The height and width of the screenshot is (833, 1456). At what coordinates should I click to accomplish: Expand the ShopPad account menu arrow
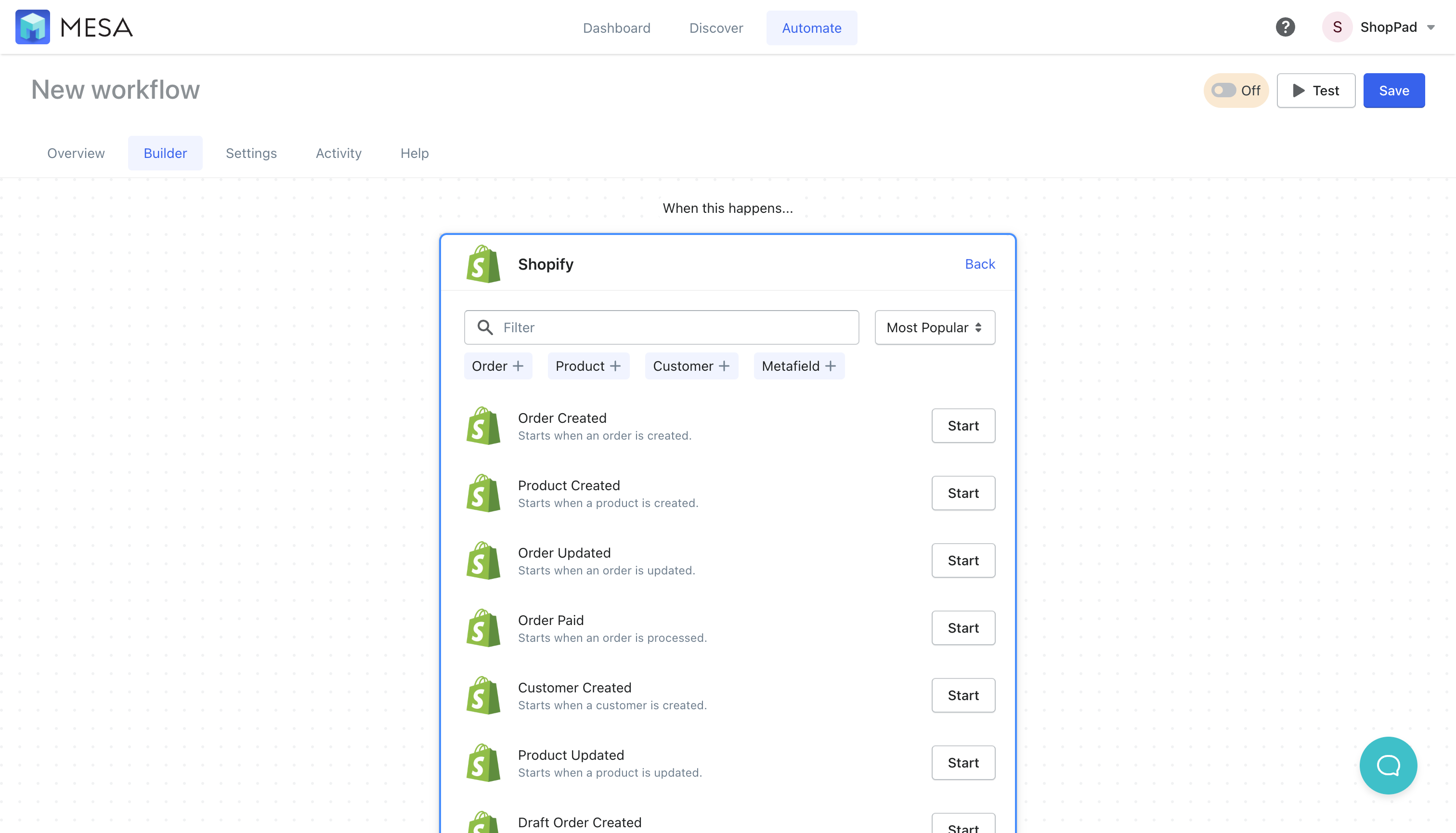(x=1430, y=27)
